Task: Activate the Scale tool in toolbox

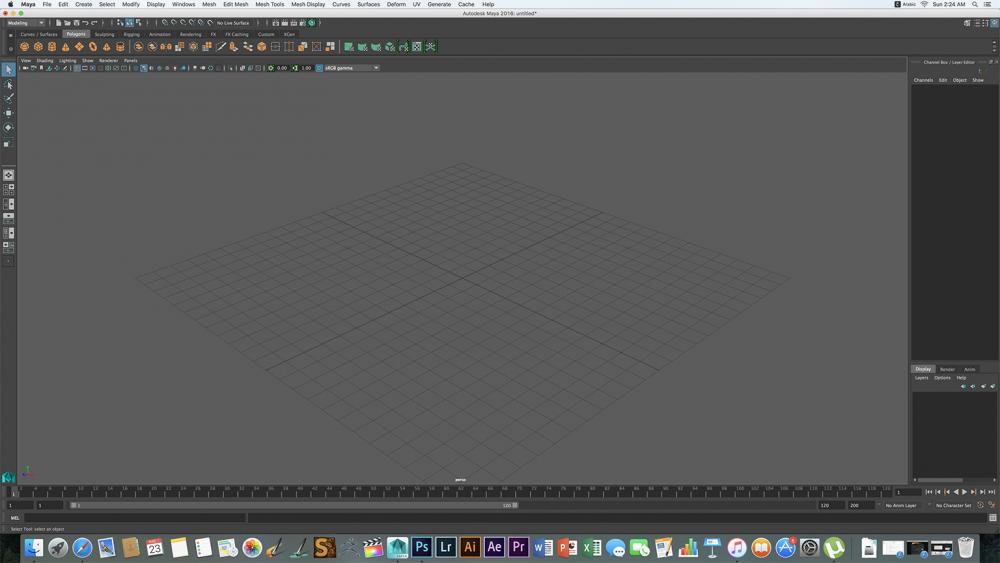Action: click(x=8, y=143)
